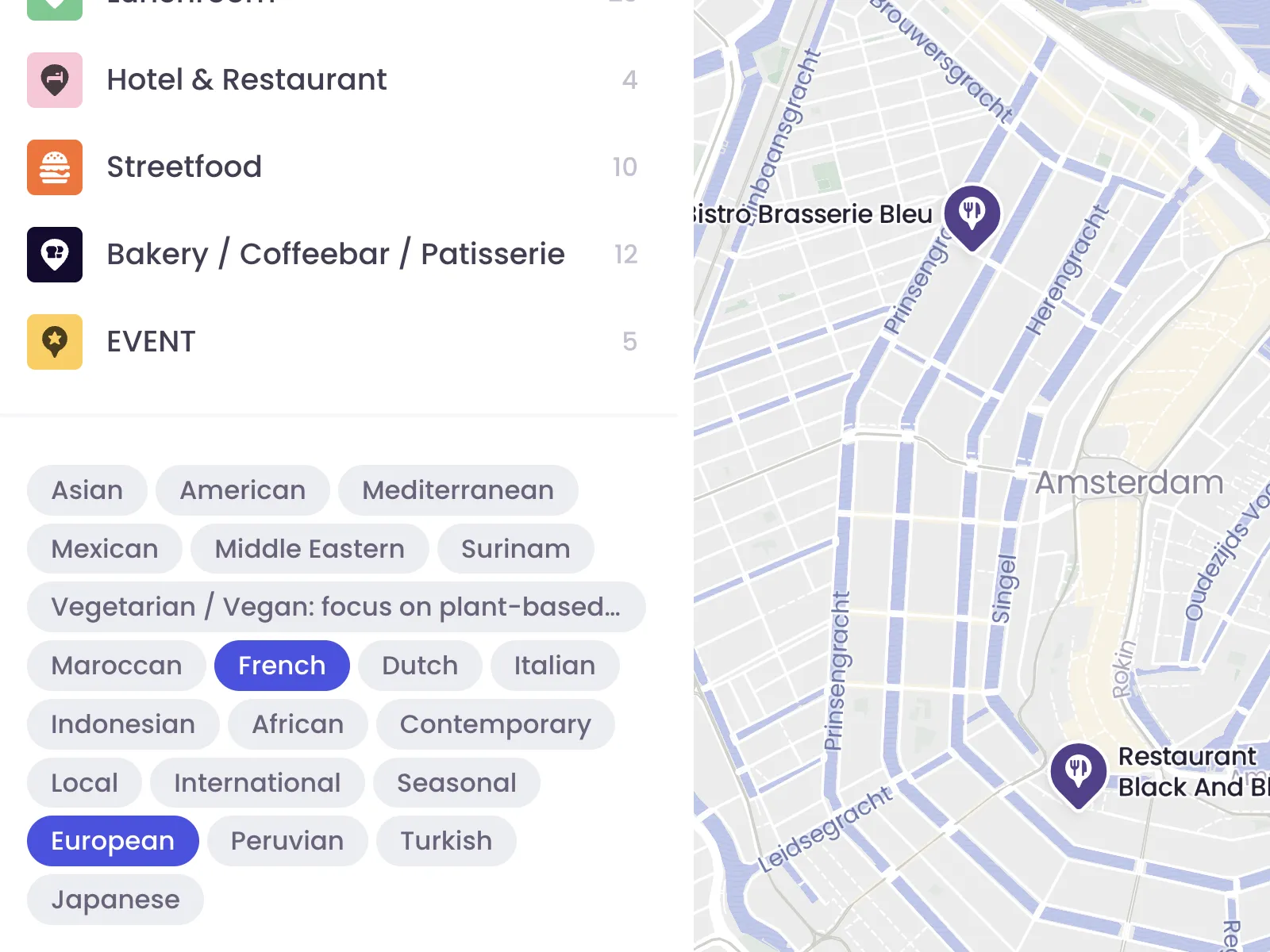Click the Mediterranean filter chip
The width and height of the screenshot is (1270, 952).
click(x=458, y=490)
